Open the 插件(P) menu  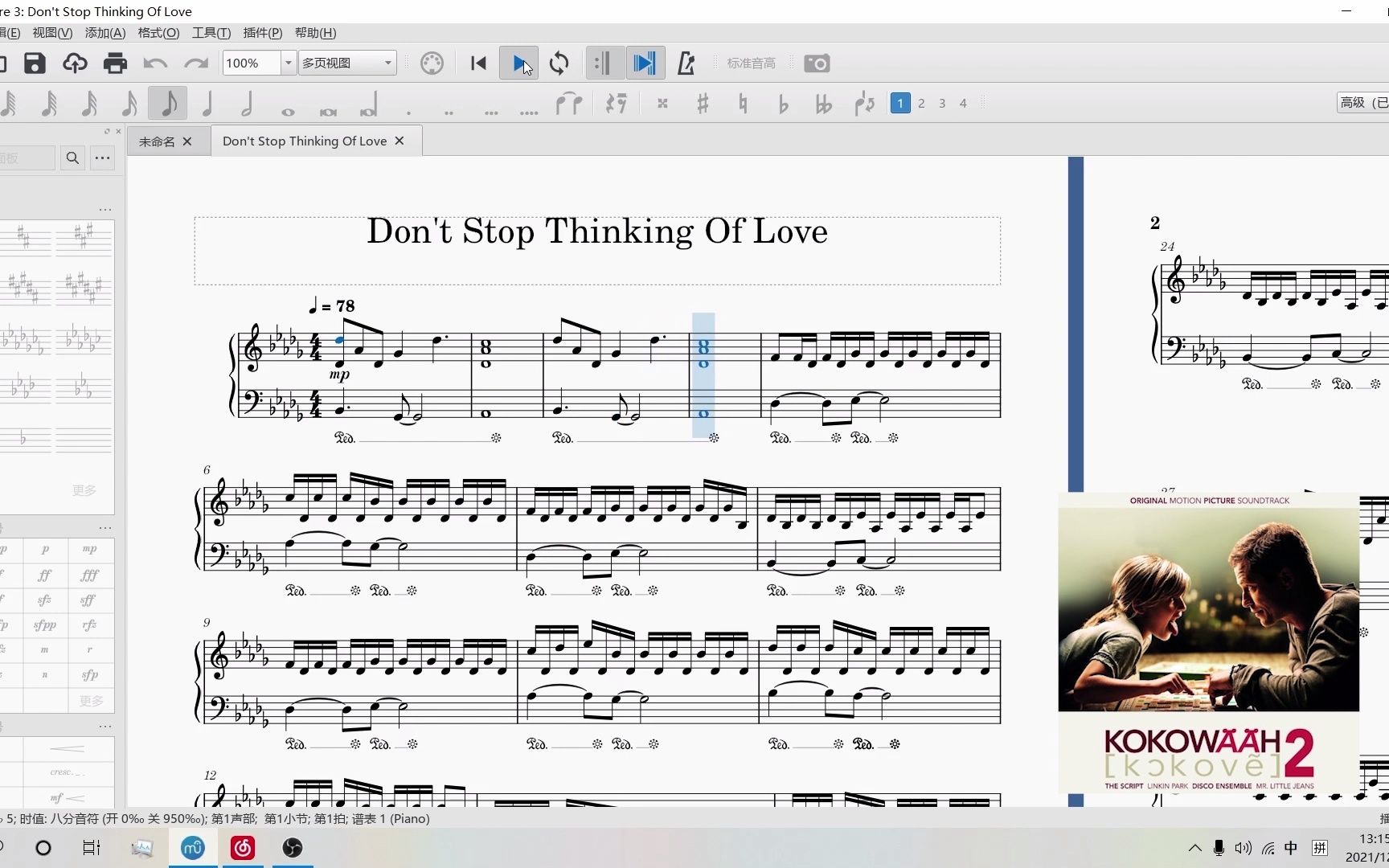pos(263,33)
